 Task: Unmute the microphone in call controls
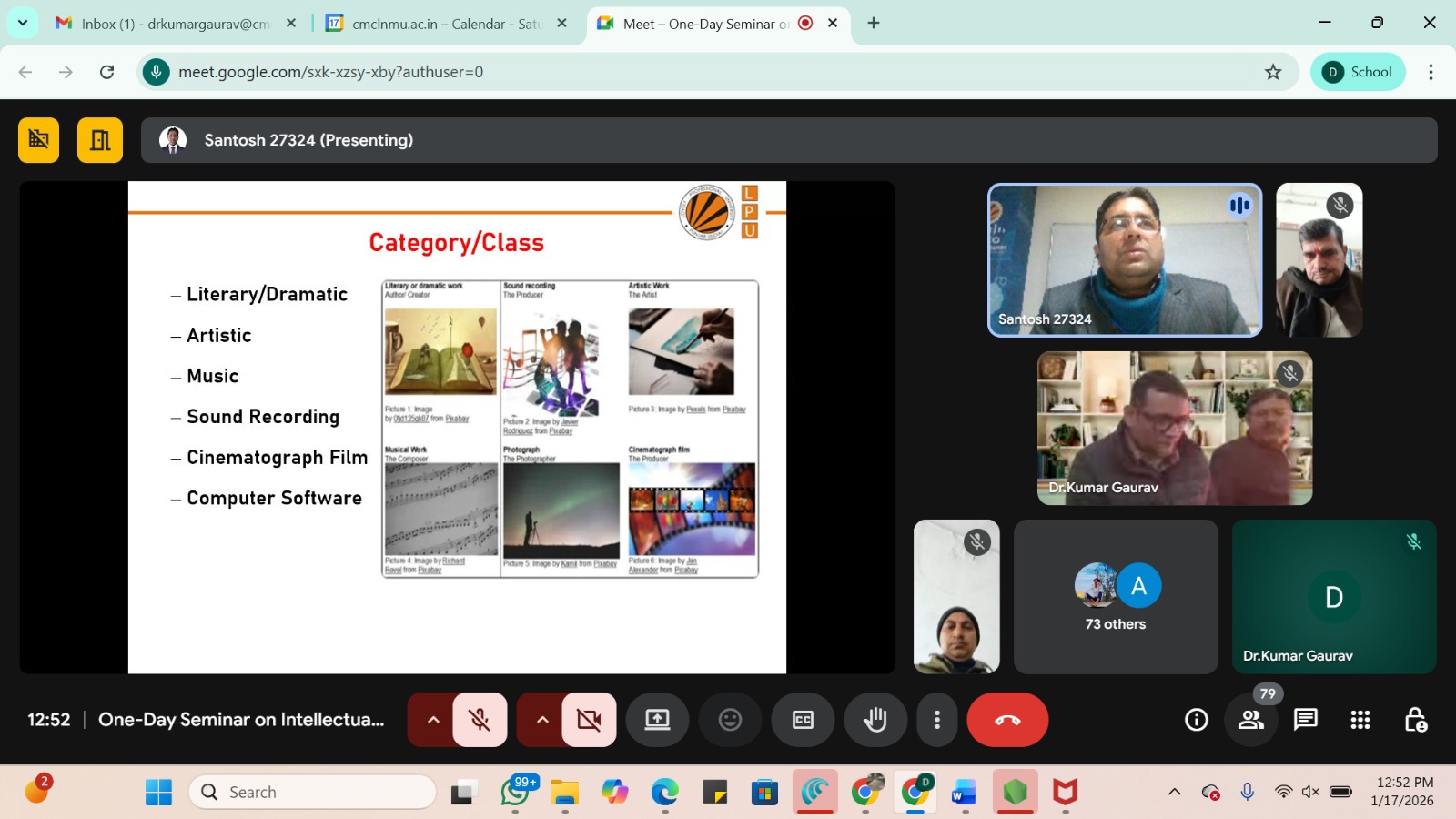pos(480,720)
